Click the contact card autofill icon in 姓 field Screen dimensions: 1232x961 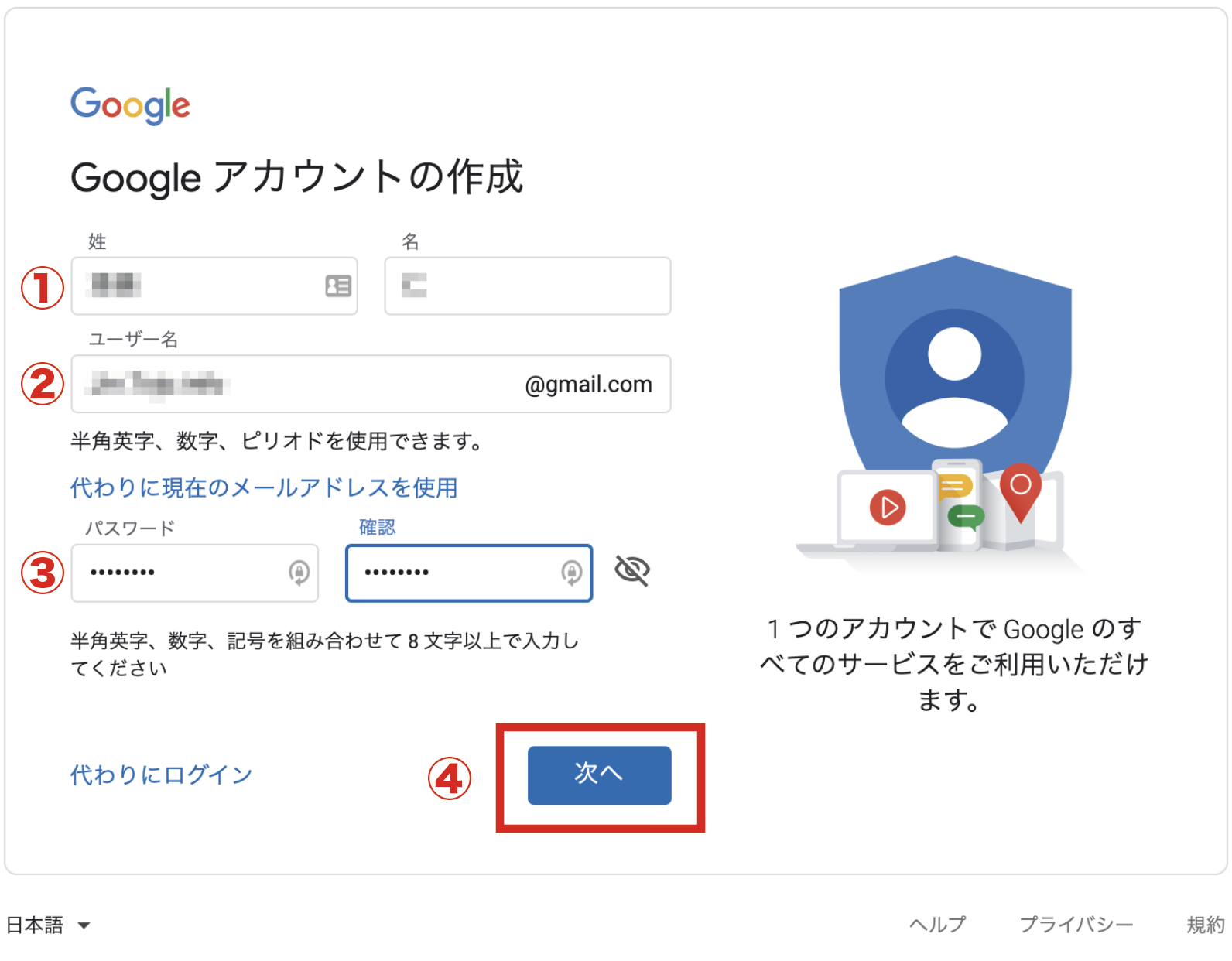(338, 286)
